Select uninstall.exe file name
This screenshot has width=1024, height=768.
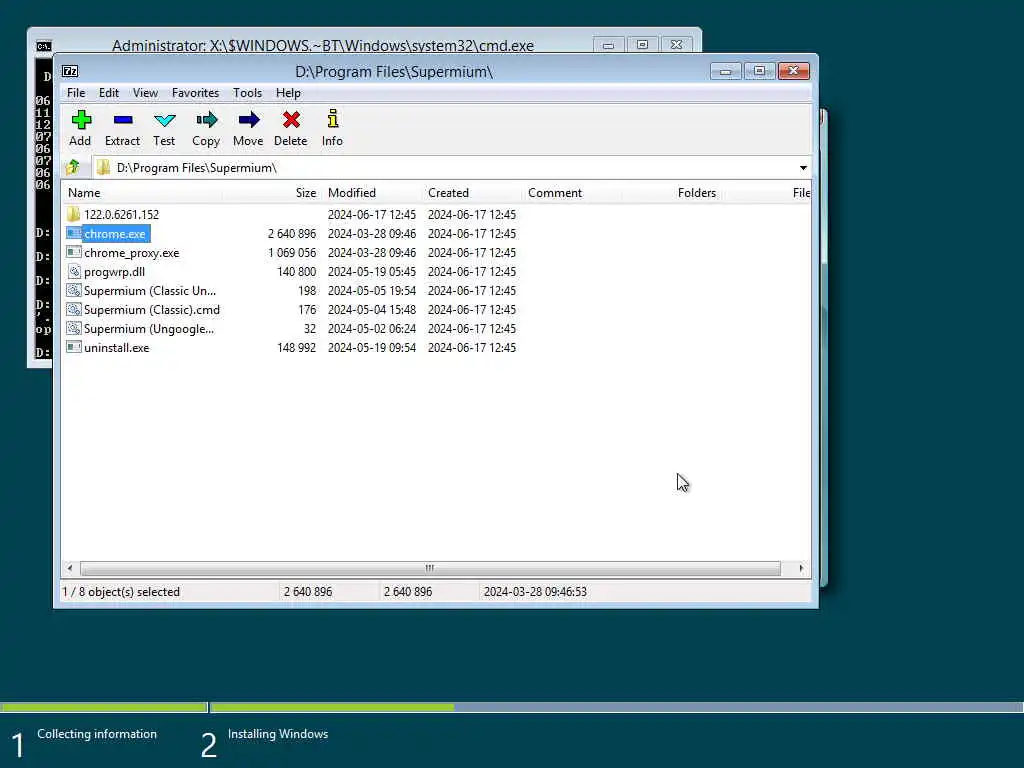pyautogui.click(x=116, y=347)
